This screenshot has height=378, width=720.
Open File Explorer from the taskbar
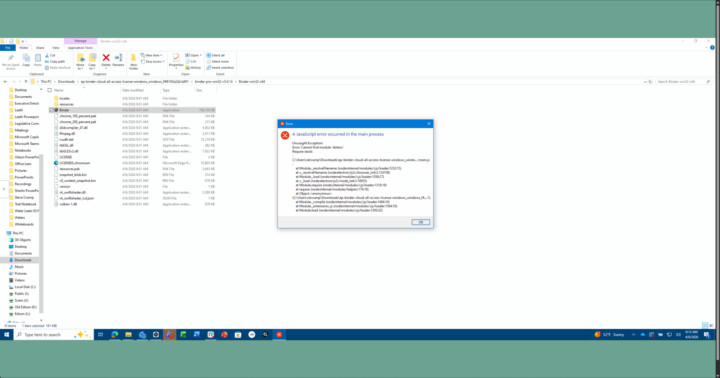click(x=129, y=335)
